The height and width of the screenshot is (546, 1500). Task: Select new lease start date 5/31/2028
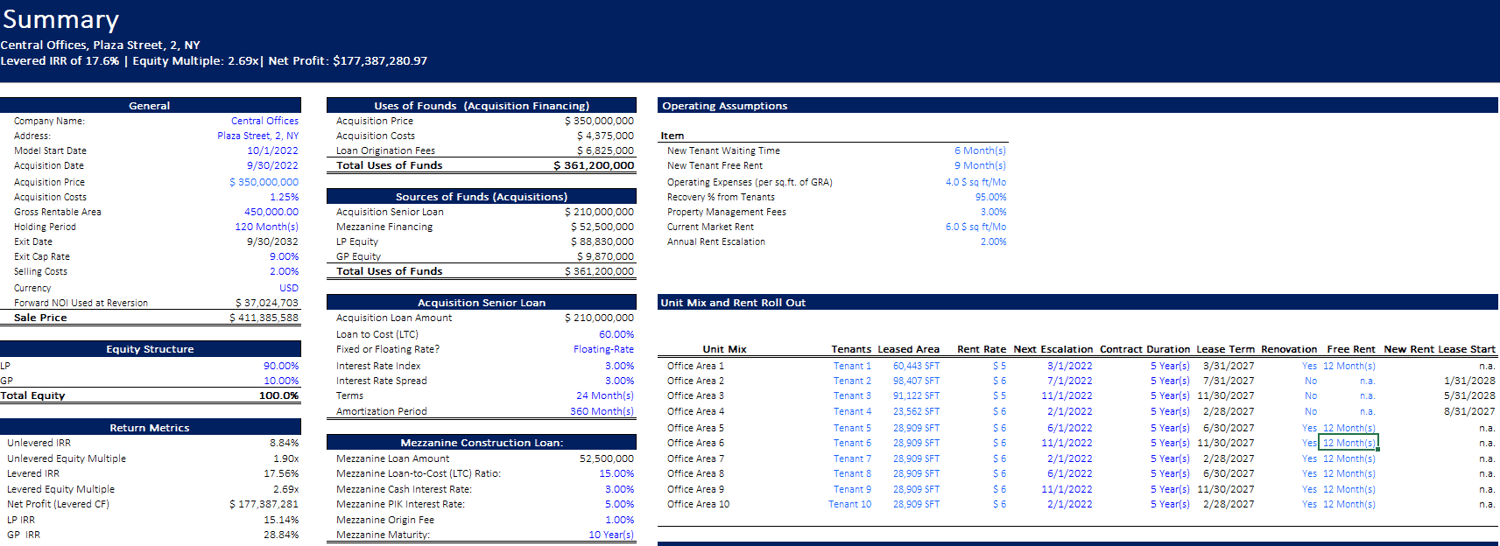[x=1470, y=396]
